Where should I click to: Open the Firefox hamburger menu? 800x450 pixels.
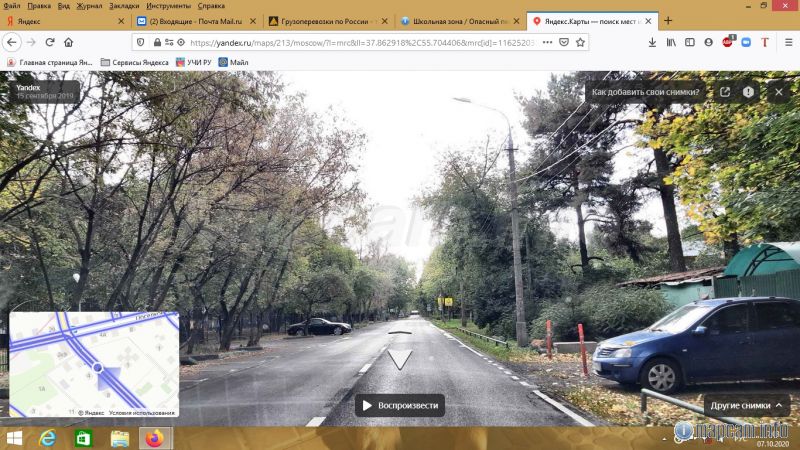(x=787, y=42)
